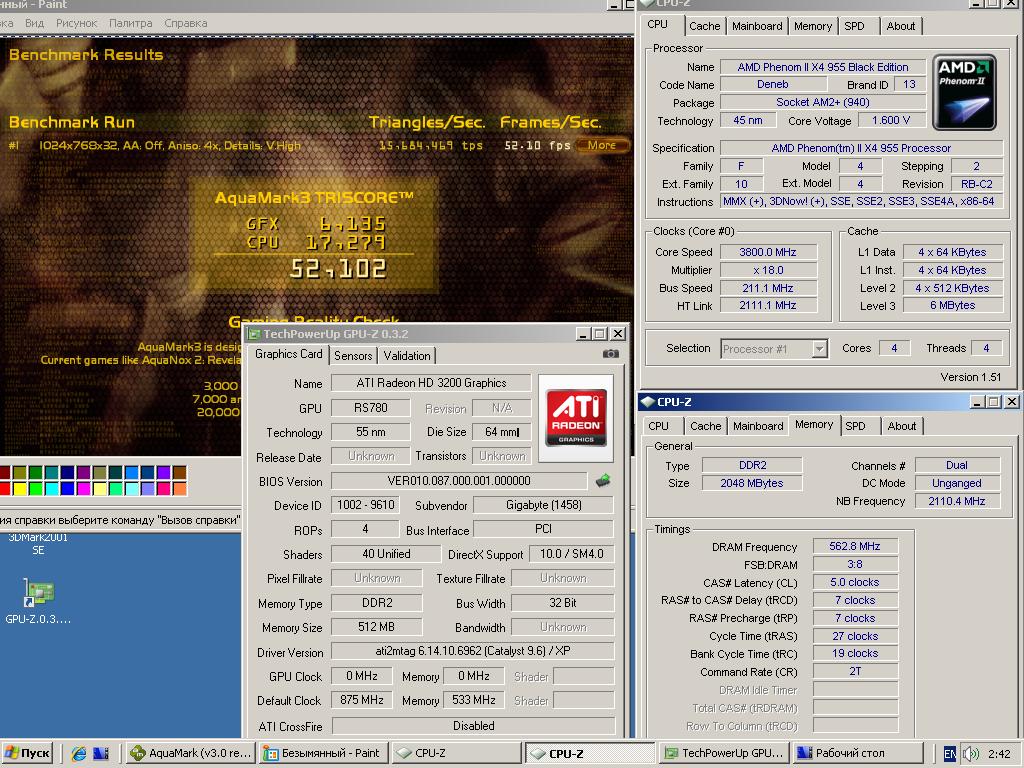The height and width of the screenshot is (768, 1024).
Task: Open SPD tab in the upper CPU-Z window
Action: click(x=854, y=26)
